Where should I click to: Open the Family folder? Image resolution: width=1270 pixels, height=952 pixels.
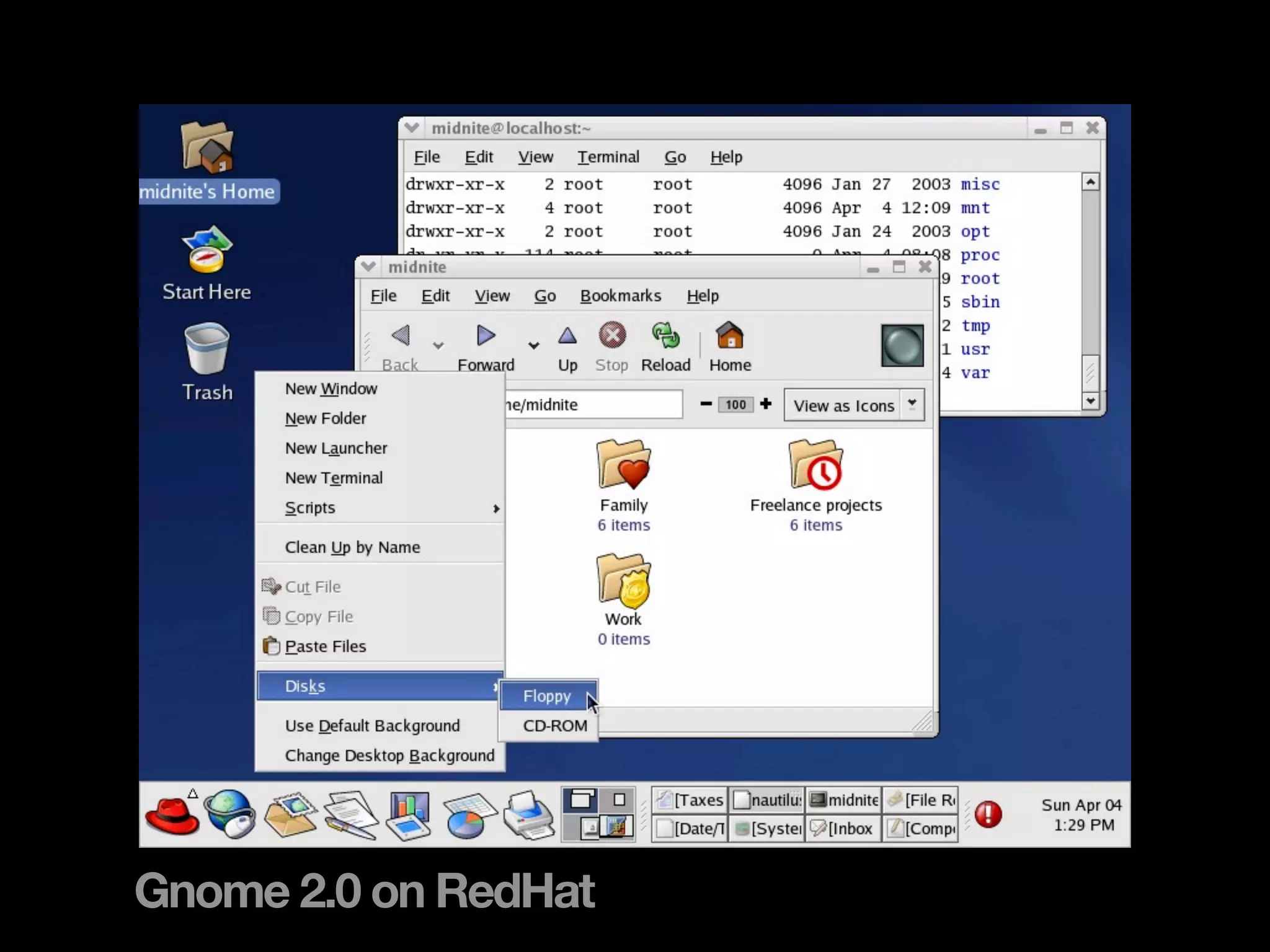624,485
